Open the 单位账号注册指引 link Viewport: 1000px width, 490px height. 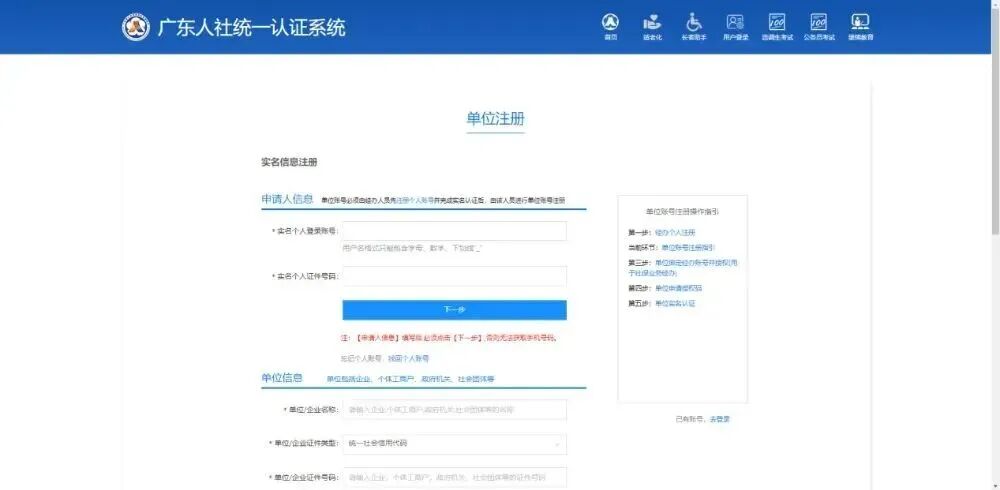click(688, 247)
